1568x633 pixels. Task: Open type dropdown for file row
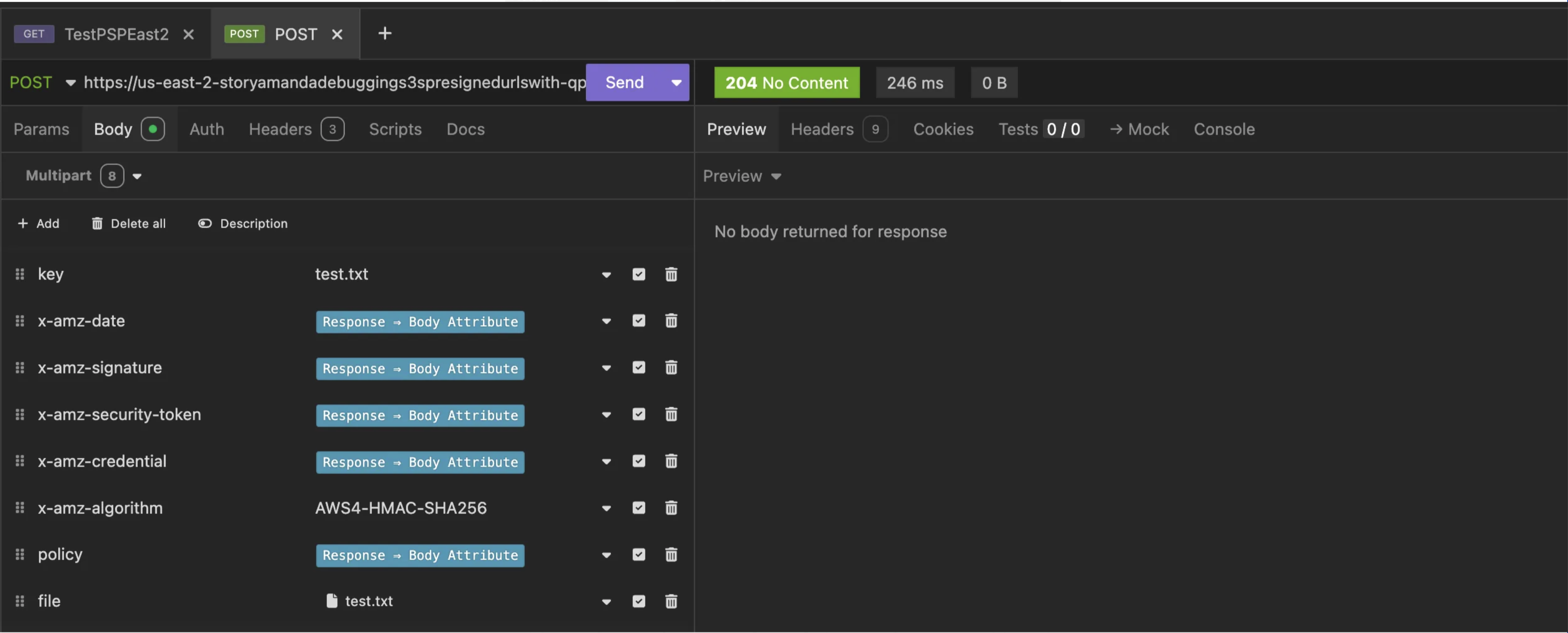(606, 602)
